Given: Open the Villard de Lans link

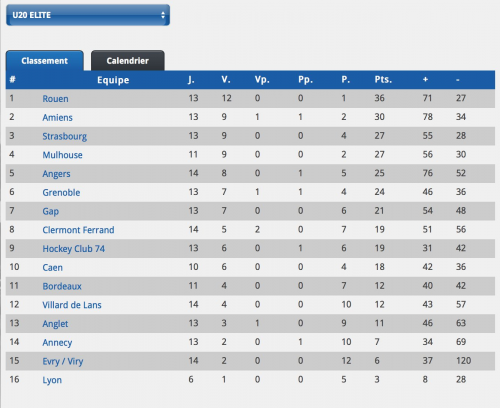Looking at the screenshot, I should click(x=72, y=305).
